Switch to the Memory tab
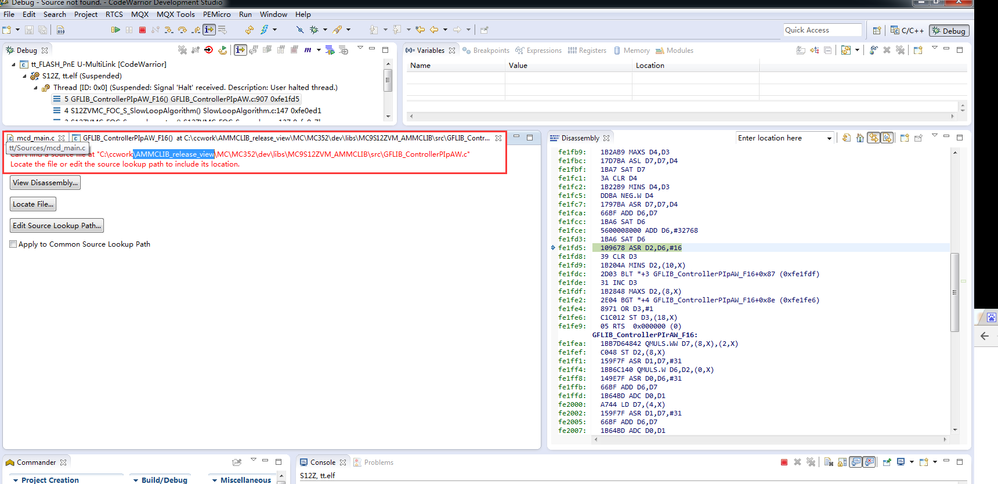Viewport: 998px width, 484px height. [x=631, y=50]
